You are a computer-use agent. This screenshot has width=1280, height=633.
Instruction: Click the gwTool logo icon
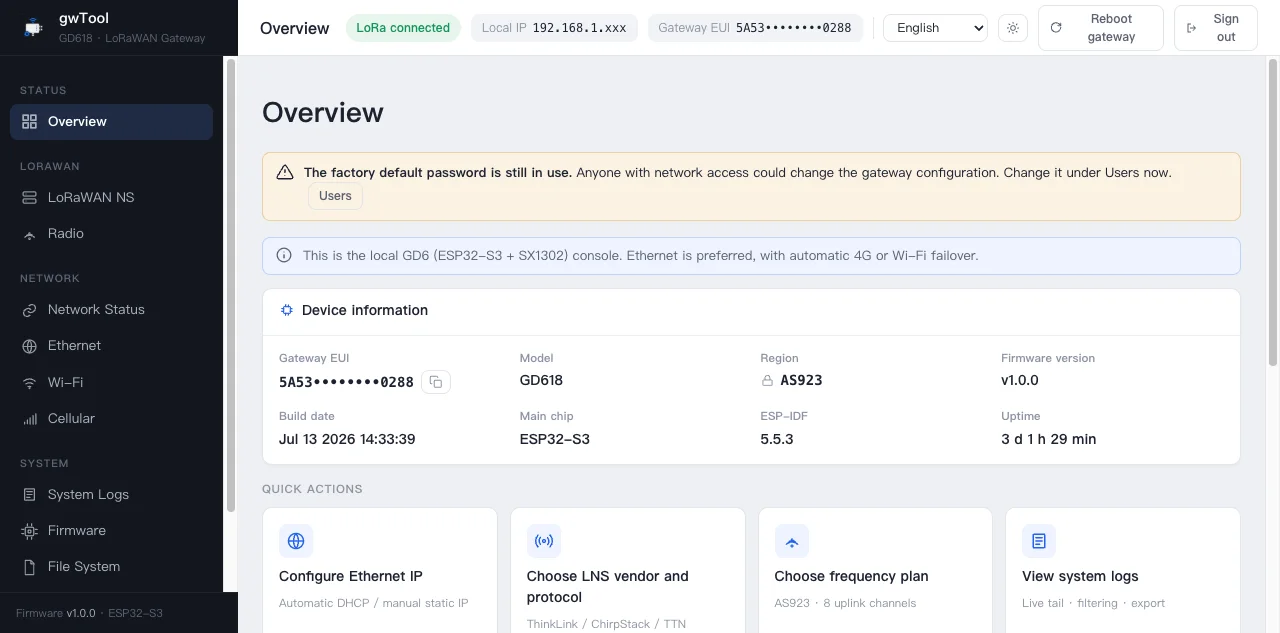click(33, 28)
